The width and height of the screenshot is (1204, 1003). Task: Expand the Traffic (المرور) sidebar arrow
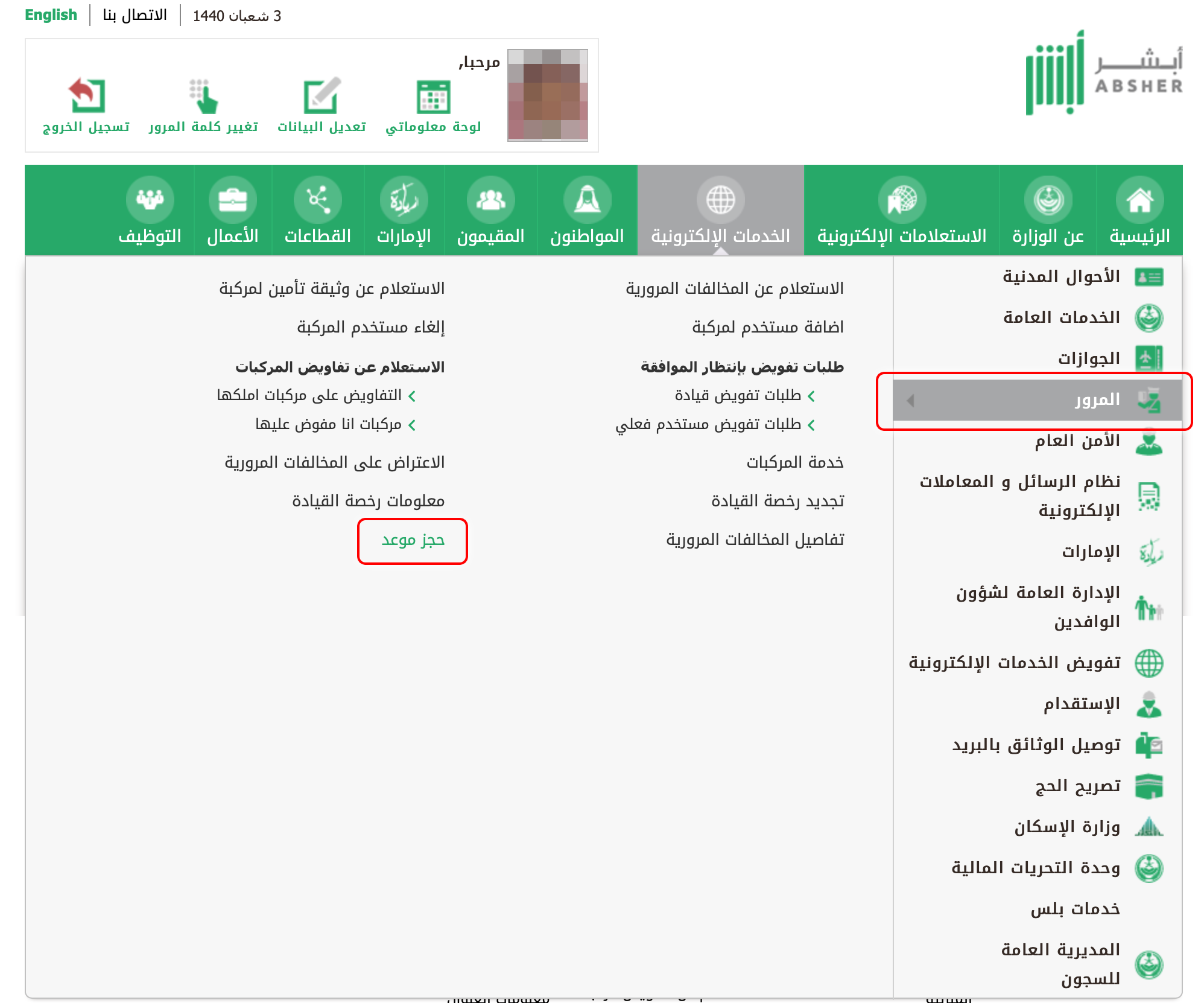click(x=911, y=400)
